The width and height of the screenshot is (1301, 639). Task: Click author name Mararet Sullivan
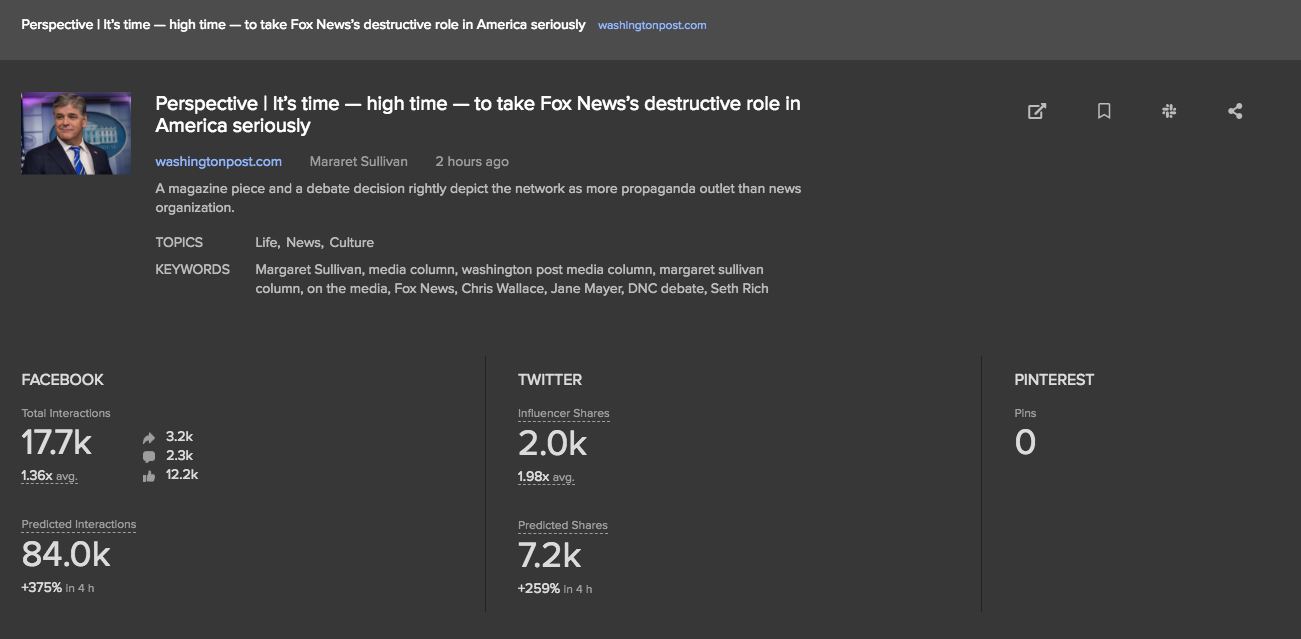(359, 162)
